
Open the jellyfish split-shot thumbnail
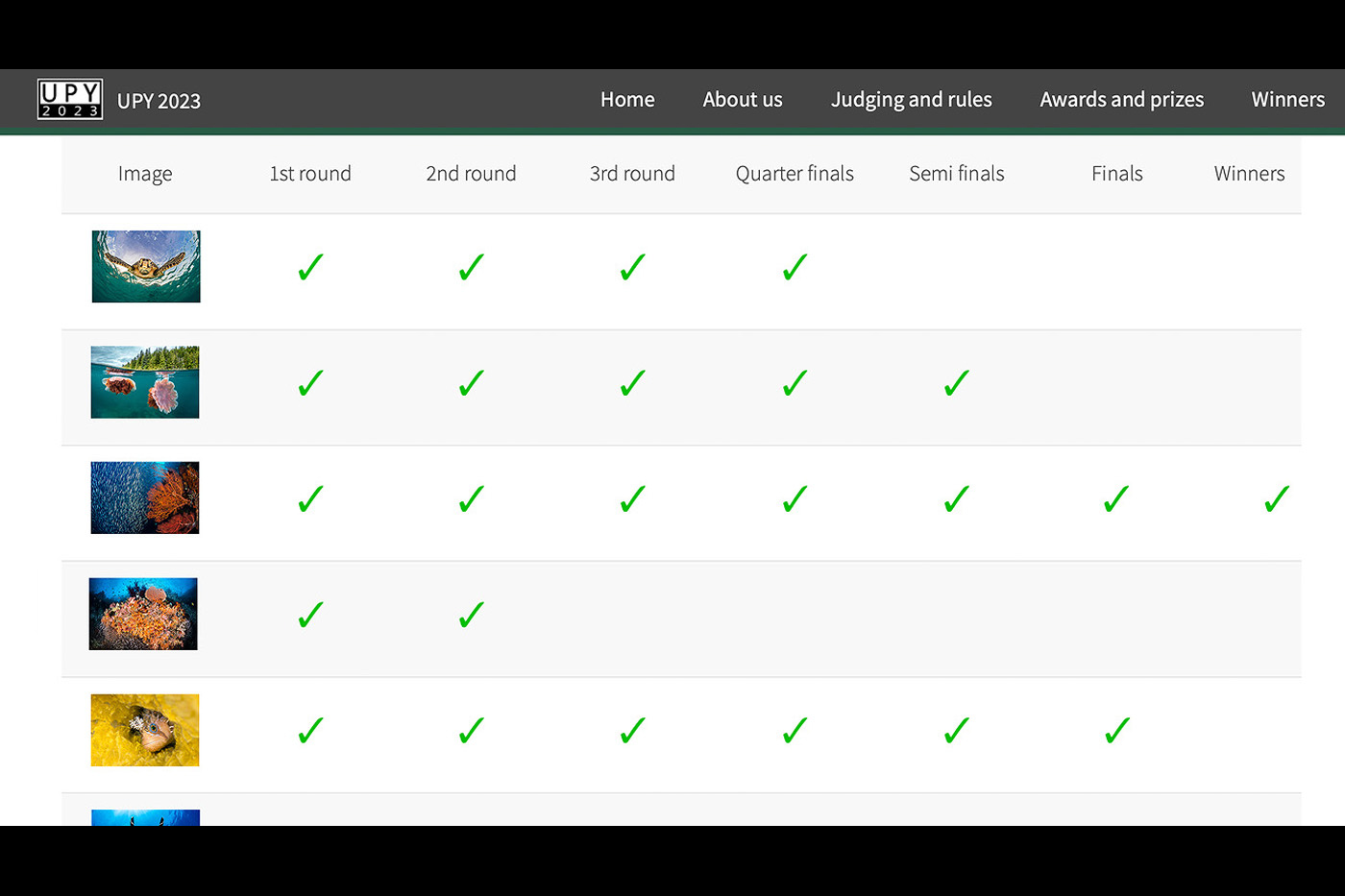[145, 382]
